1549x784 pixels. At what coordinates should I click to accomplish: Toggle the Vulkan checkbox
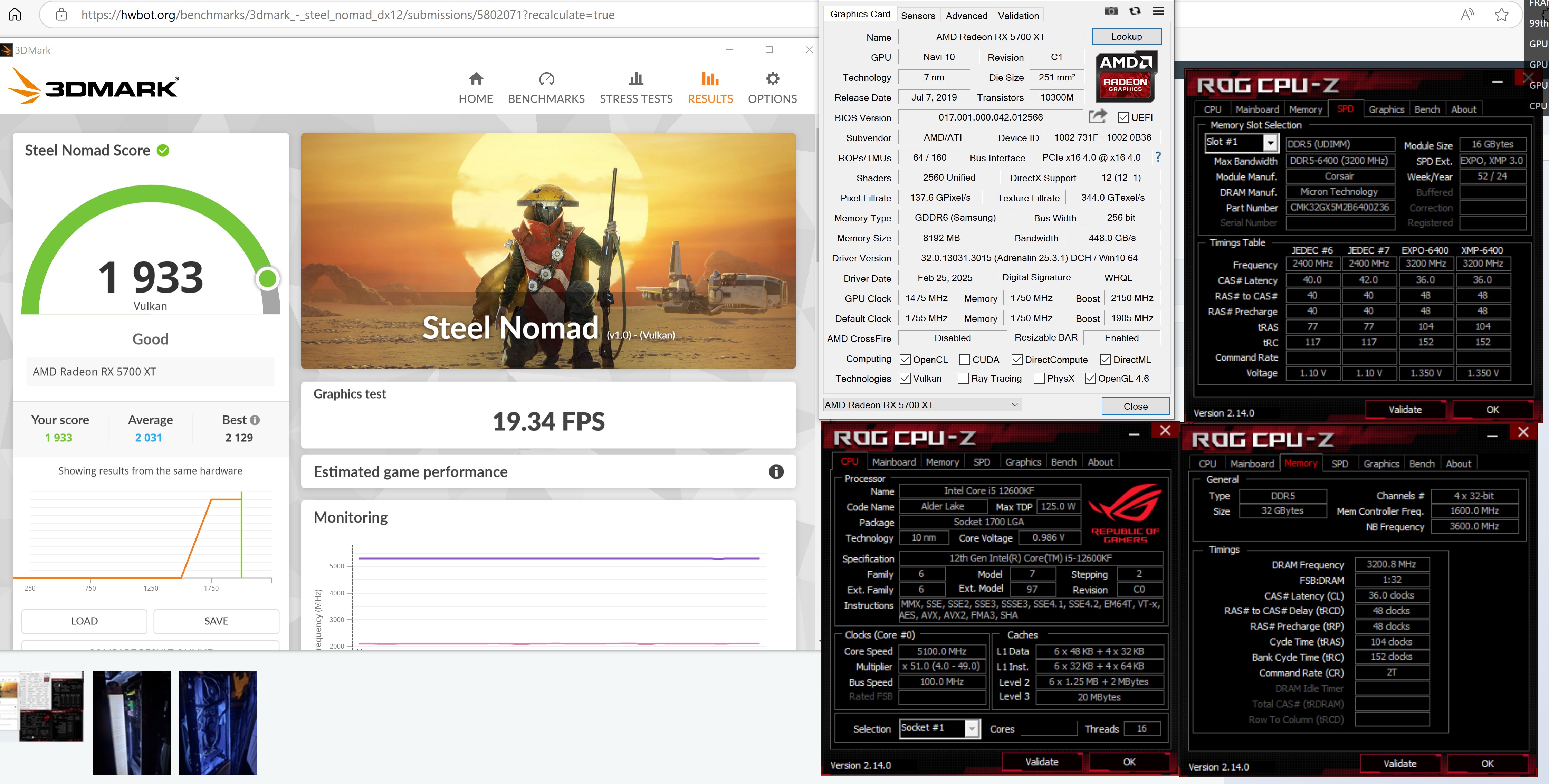pos(905,378)
